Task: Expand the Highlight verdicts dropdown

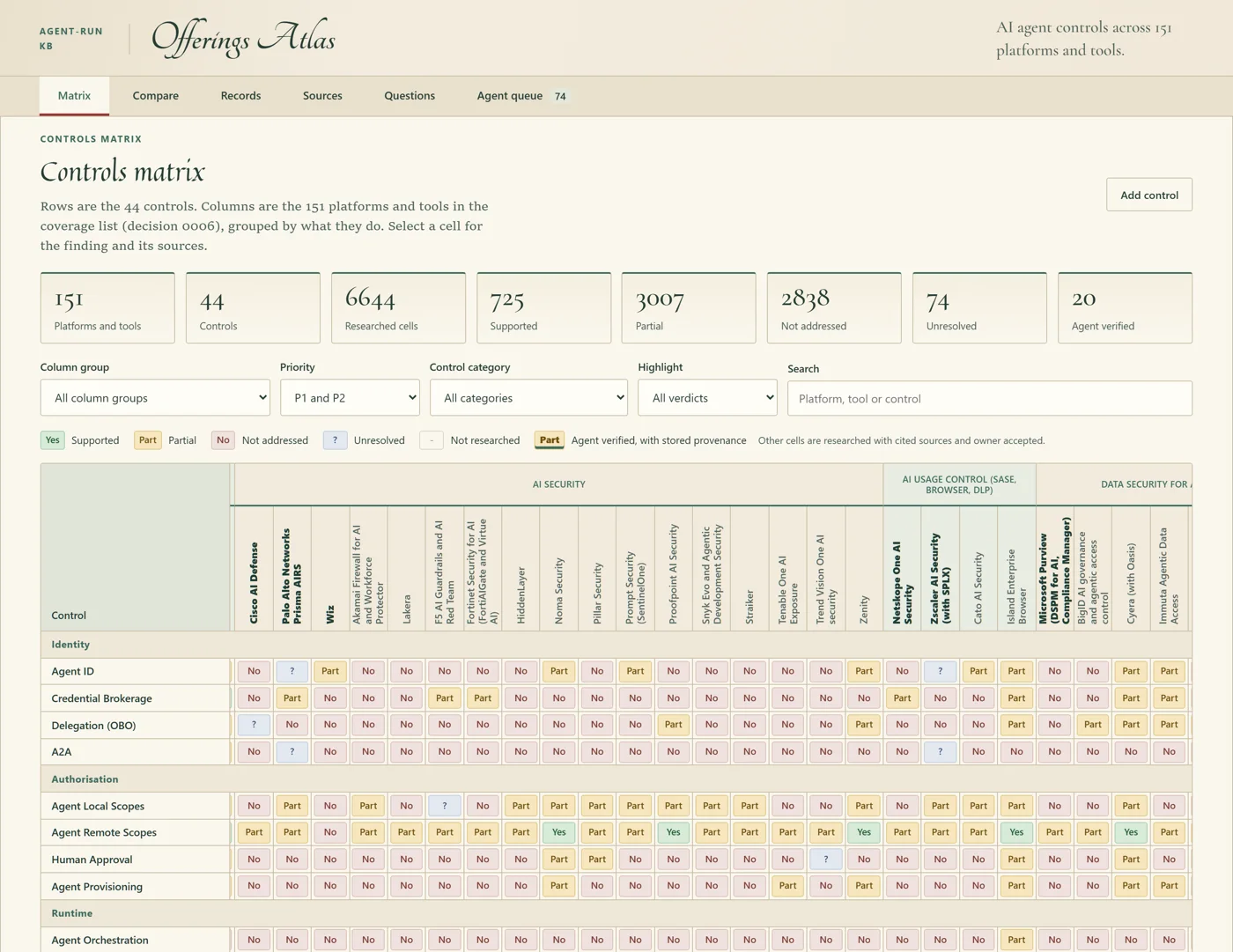Action: tap(708, 398)
